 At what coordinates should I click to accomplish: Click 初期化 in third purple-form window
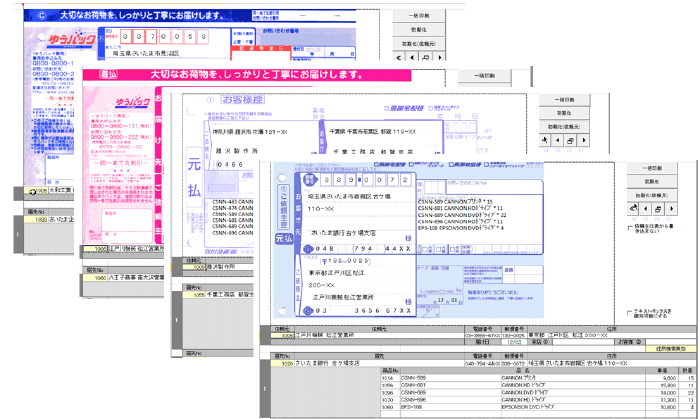click(564, 113)
